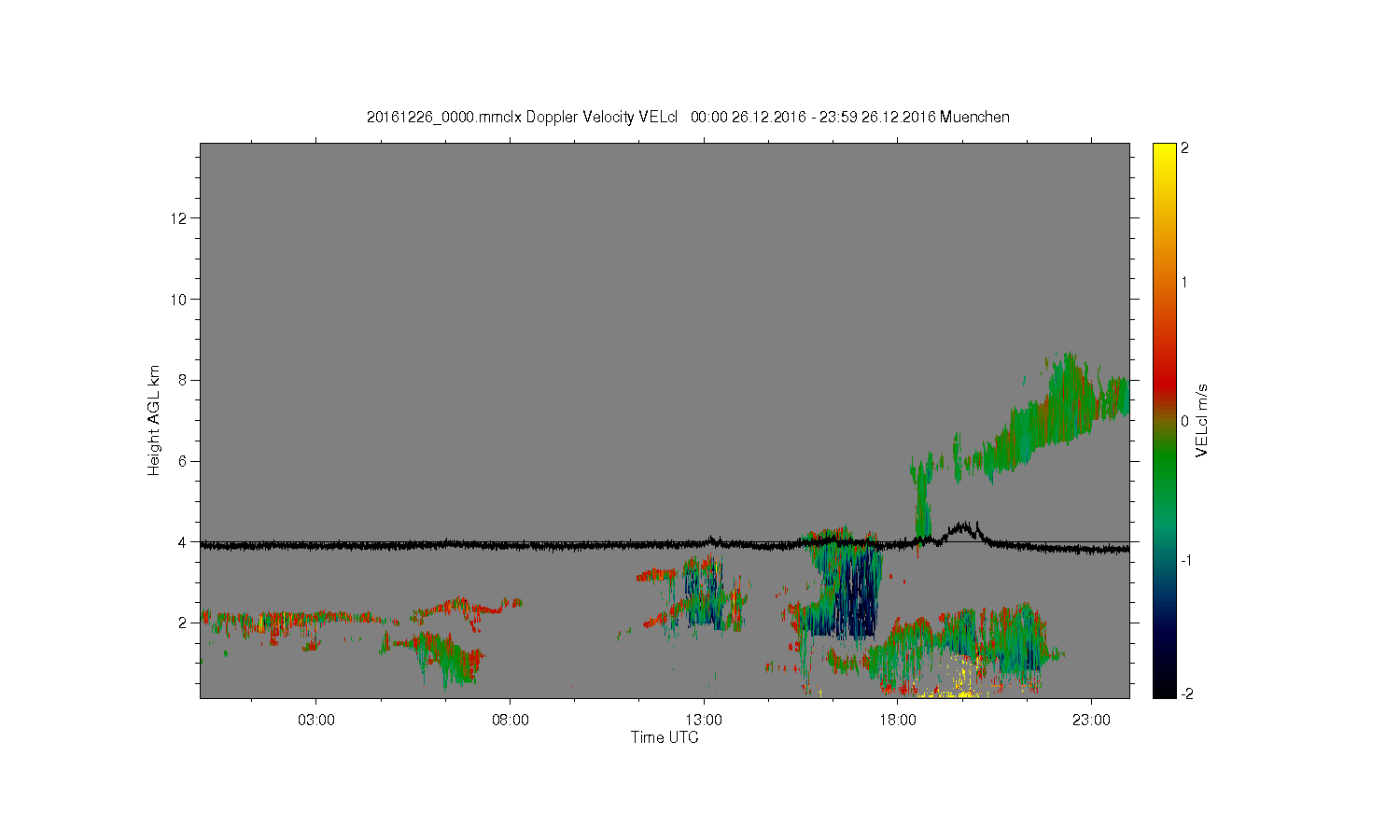
Task: Click the 'Time UTC' x-axis label
Action: (x=665, y=737)
